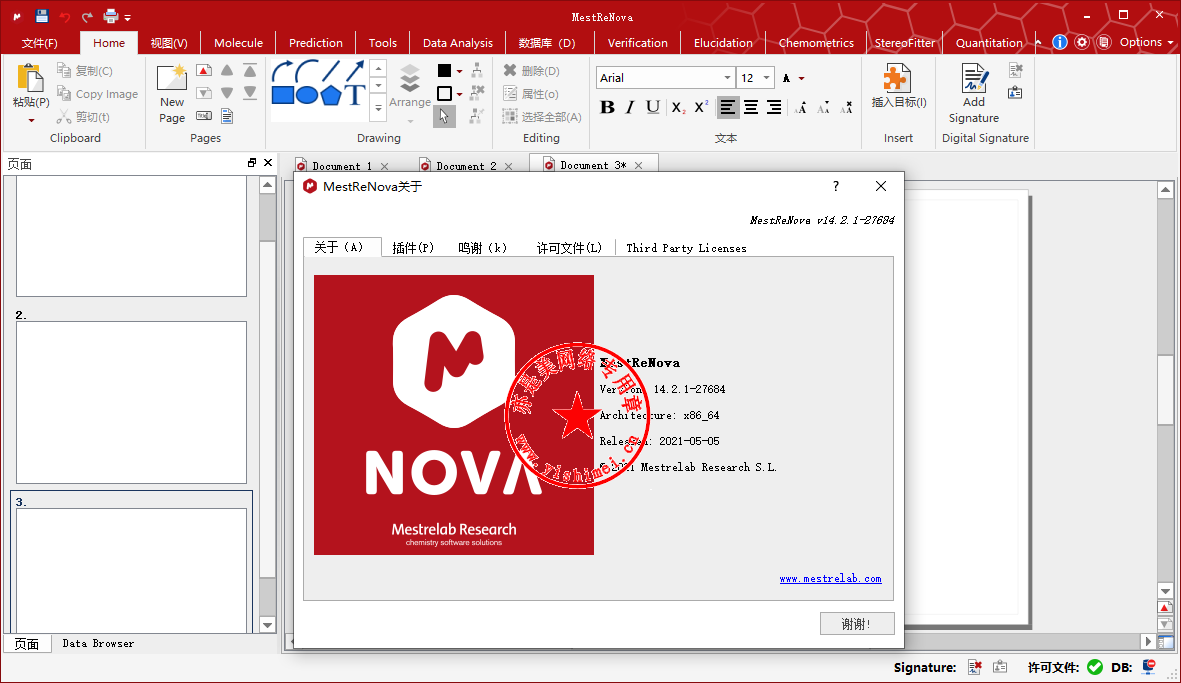
Task: Select the polygon shape drawing tool
Action: [331, 95]
